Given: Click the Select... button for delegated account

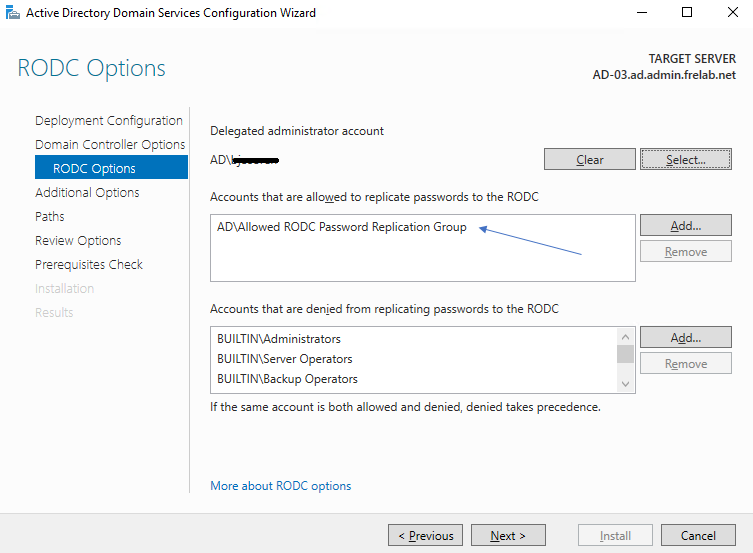Looking at the screenshot, I should (685, 160).
